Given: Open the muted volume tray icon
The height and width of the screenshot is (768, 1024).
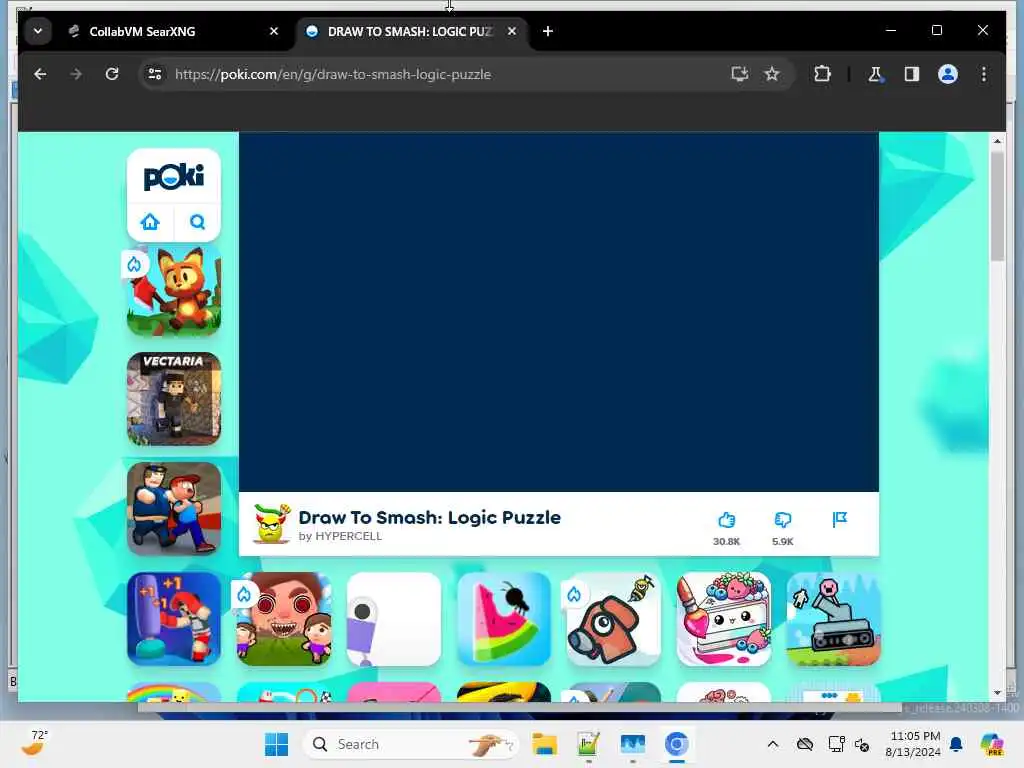Looking at the screenshot, I should pyautogui.click(x=862, y=744).
